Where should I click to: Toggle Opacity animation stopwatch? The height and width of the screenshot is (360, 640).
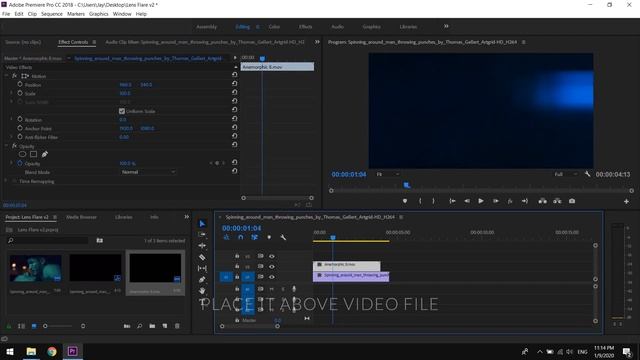point(20,163)
